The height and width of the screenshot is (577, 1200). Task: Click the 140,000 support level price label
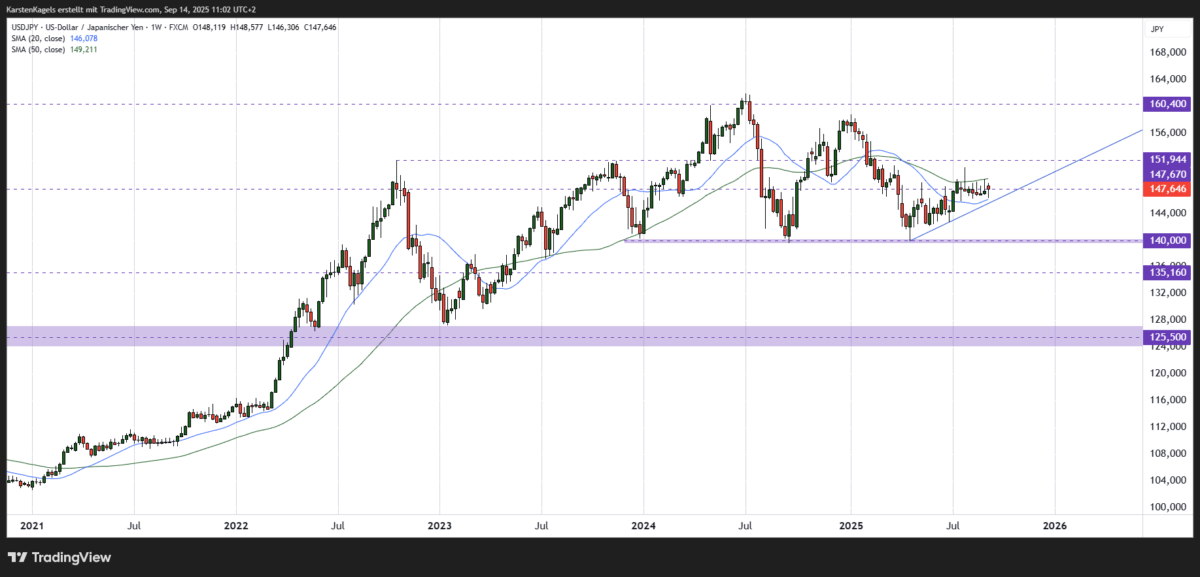[1166, 240]
